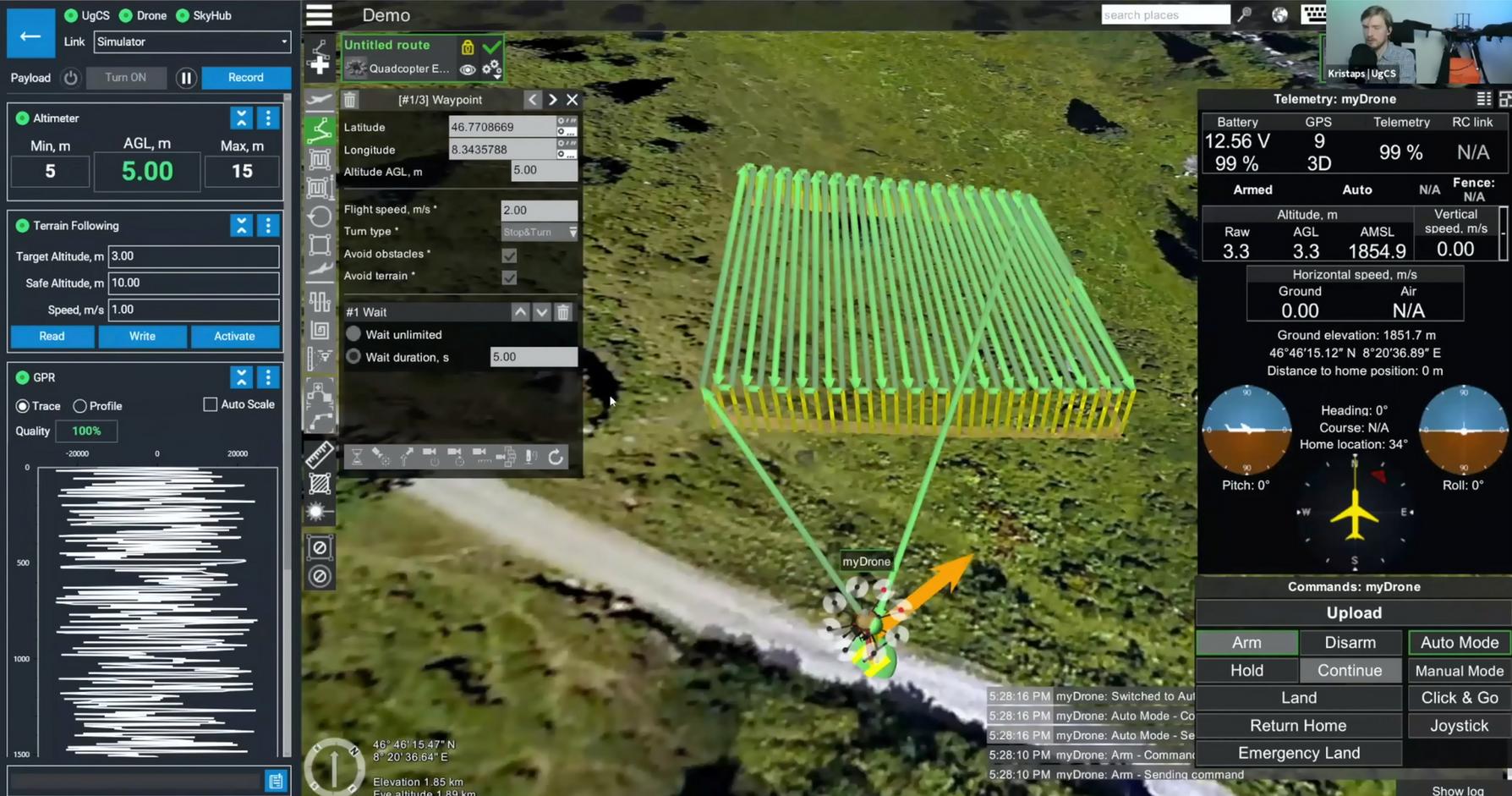
Task: Click the search places input field
Action: click(1165, 14)
